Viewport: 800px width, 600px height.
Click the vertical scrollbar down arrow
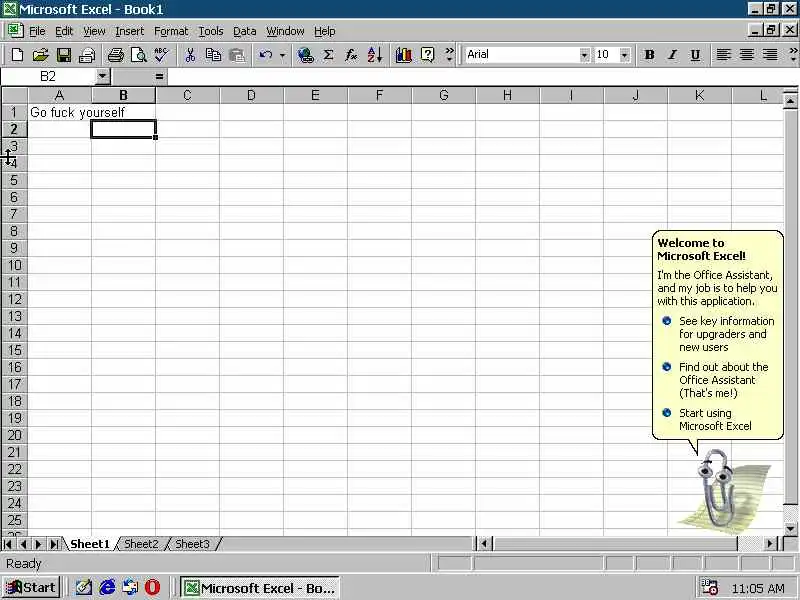pyautogui.click(x=790, y=529)
